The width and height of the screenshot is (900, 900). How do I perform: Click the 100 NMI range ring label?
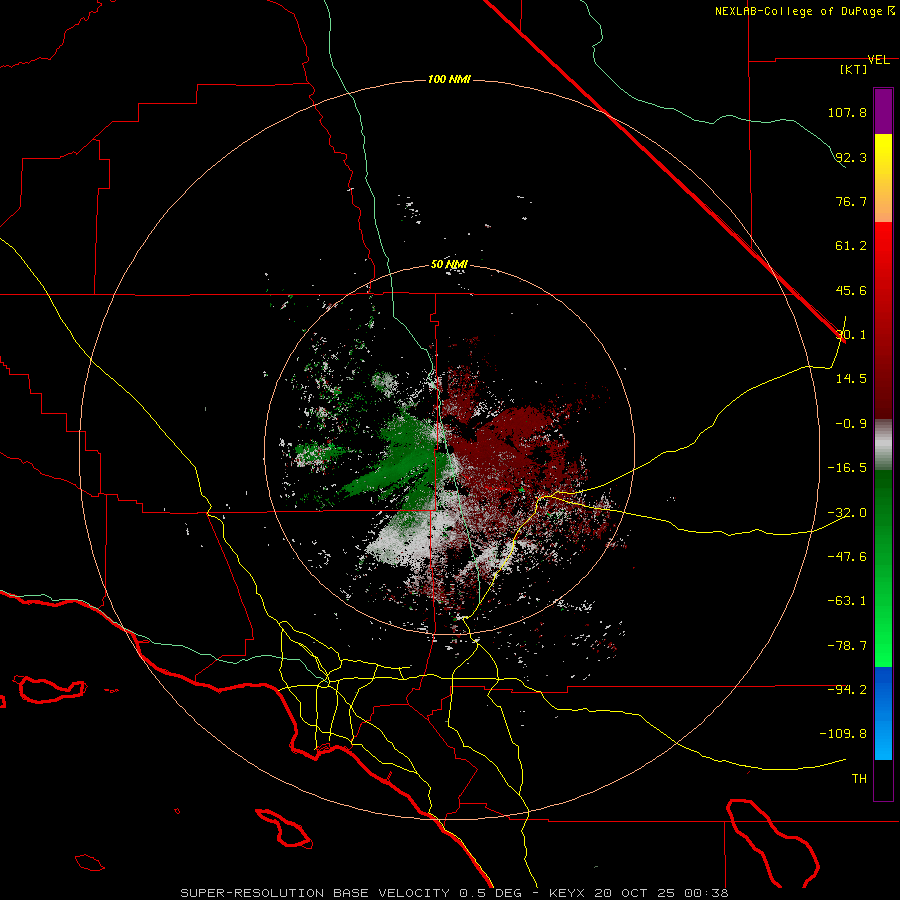[x=449, y=79]
